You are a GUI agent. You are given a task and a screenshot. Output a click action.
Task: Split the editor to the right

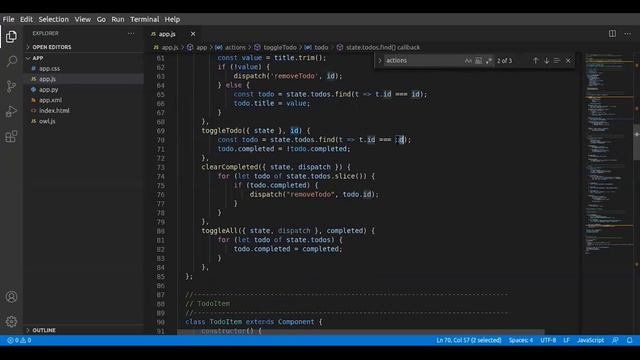click(x=612, y=34)
